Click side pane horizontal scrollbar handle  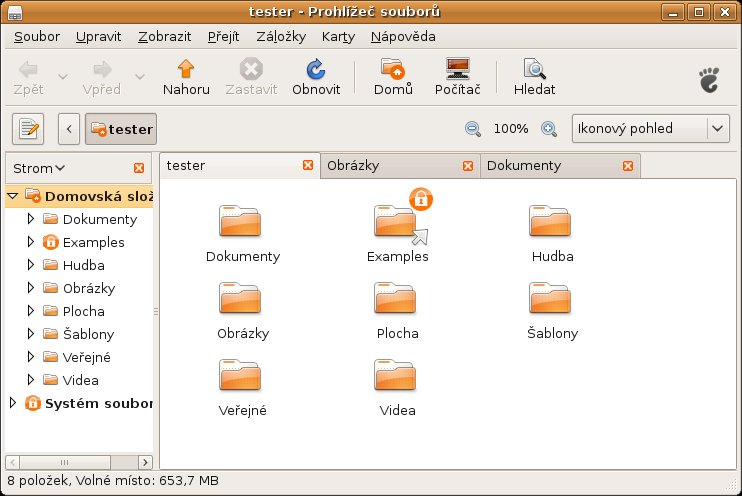[65, 462]
